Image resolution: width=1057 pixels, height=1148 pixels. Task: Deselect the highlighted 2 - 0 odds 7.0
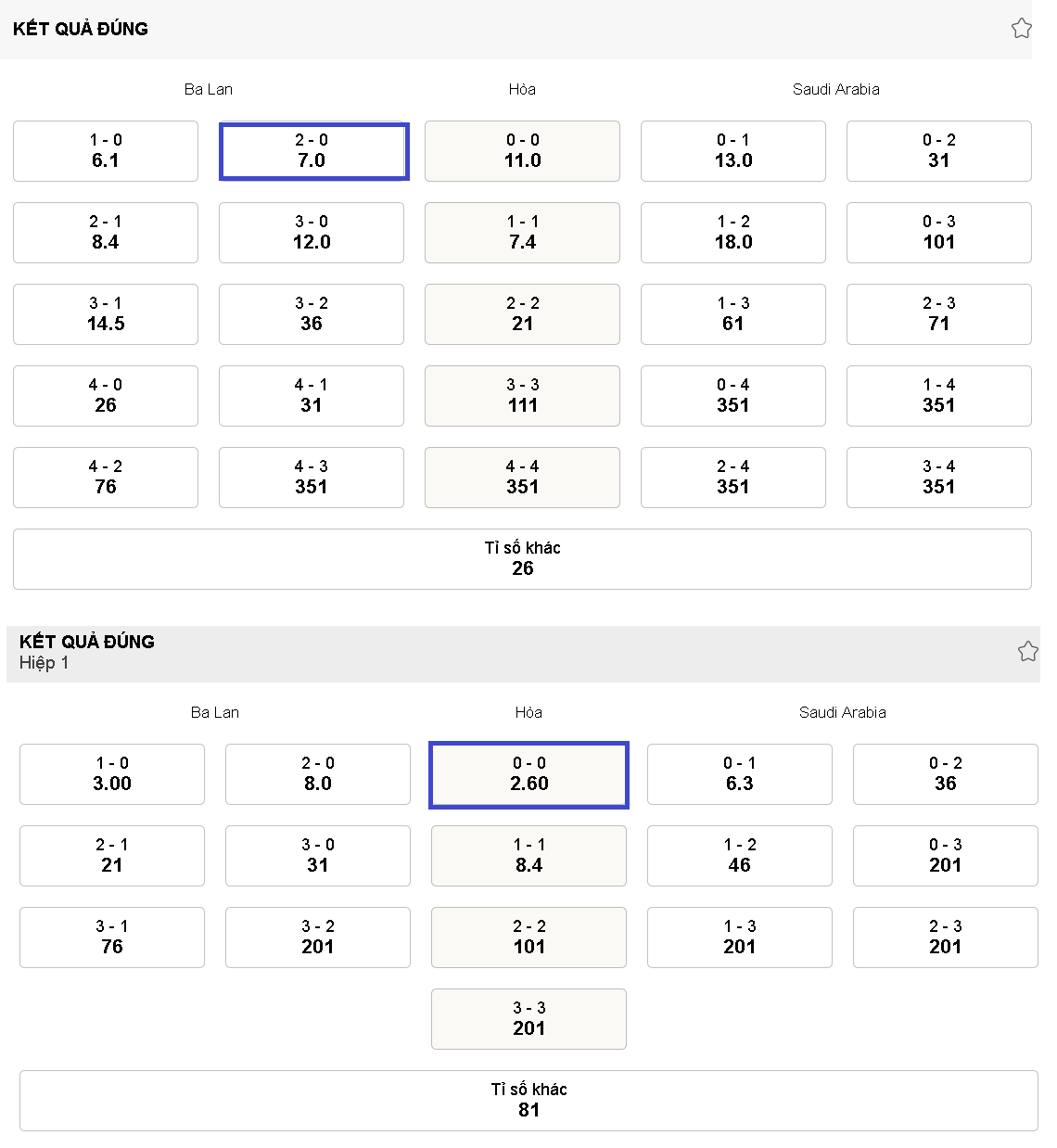(314, 151)
